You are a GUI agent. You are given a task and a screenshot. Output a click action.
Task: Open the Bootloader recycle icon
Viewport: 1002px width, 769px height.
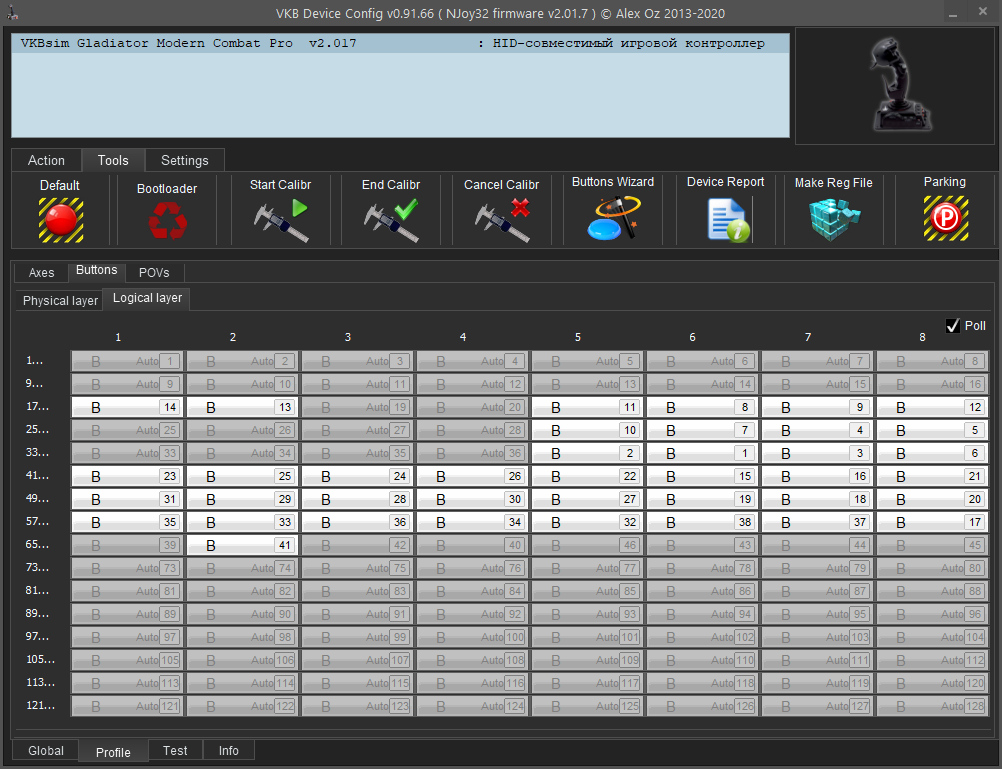coord(167,221)
